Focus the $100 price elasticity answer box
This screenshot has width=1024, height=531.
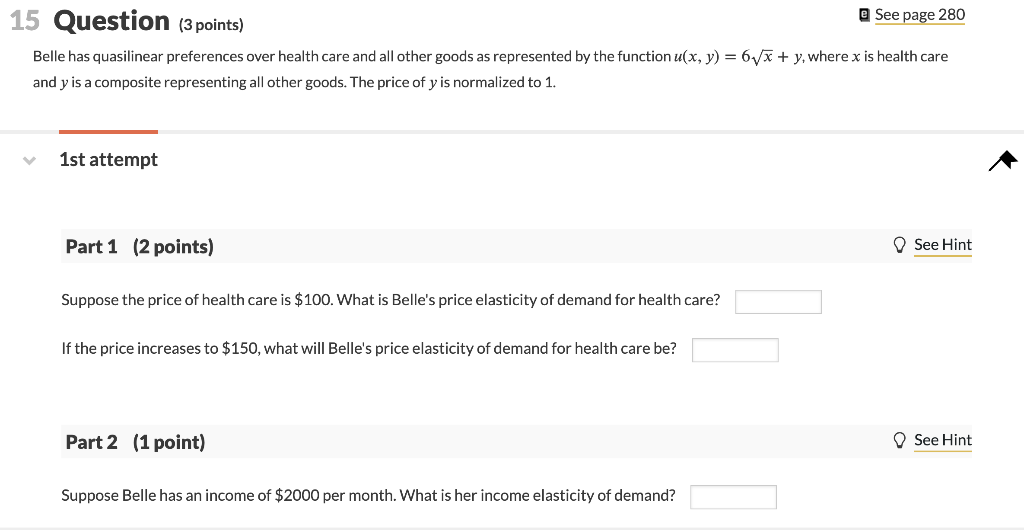pos(778,302)
